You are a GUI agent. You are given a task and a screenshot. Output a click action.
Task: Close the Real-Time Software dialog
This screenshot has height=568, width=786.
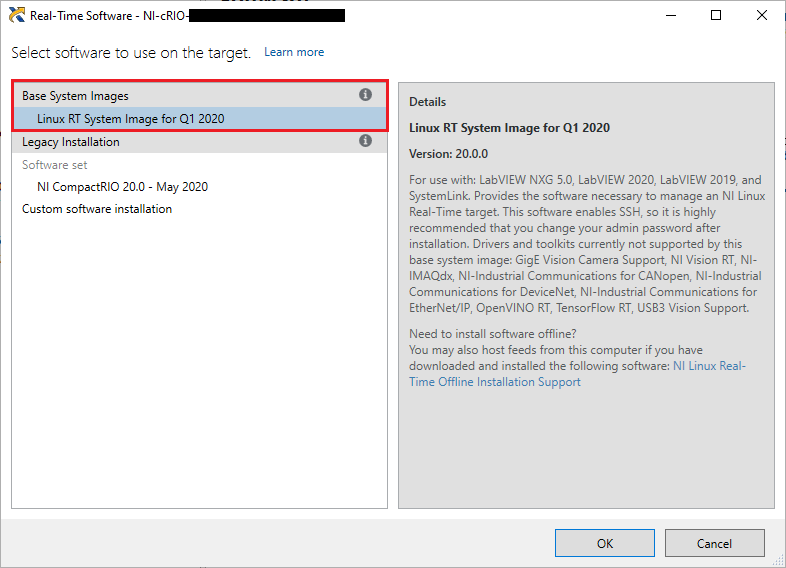761,16
